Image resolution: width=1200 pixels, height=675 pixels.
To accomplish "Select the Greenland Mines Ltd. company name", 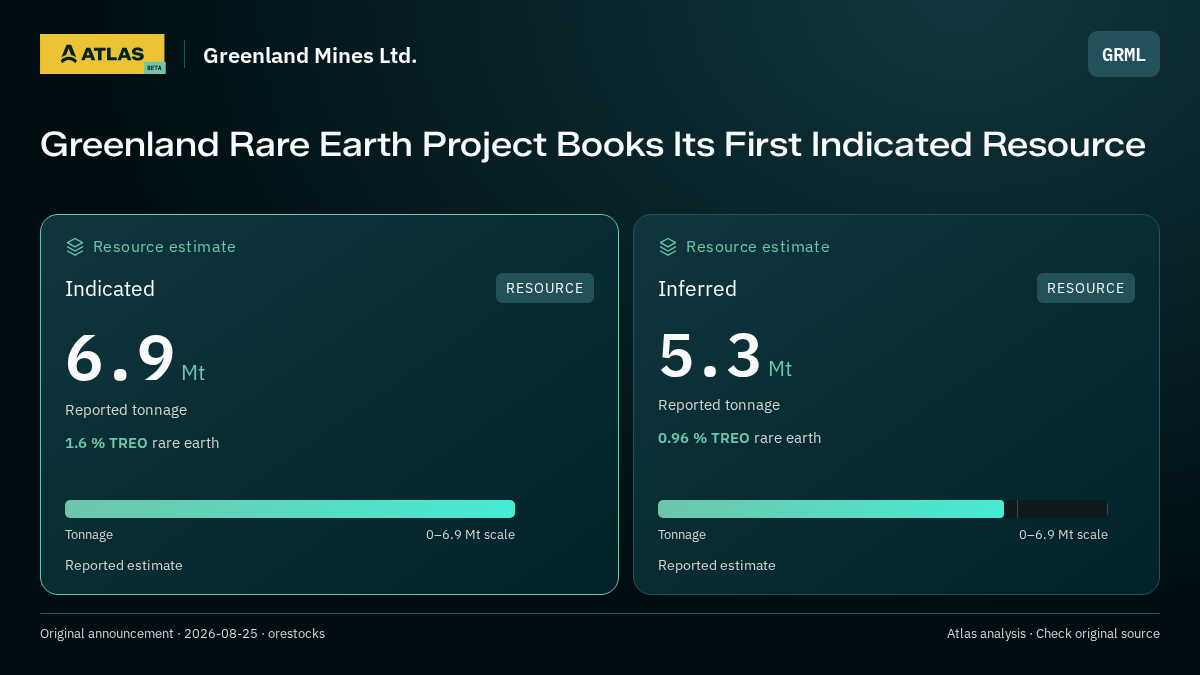I will (x=310, y=55).
